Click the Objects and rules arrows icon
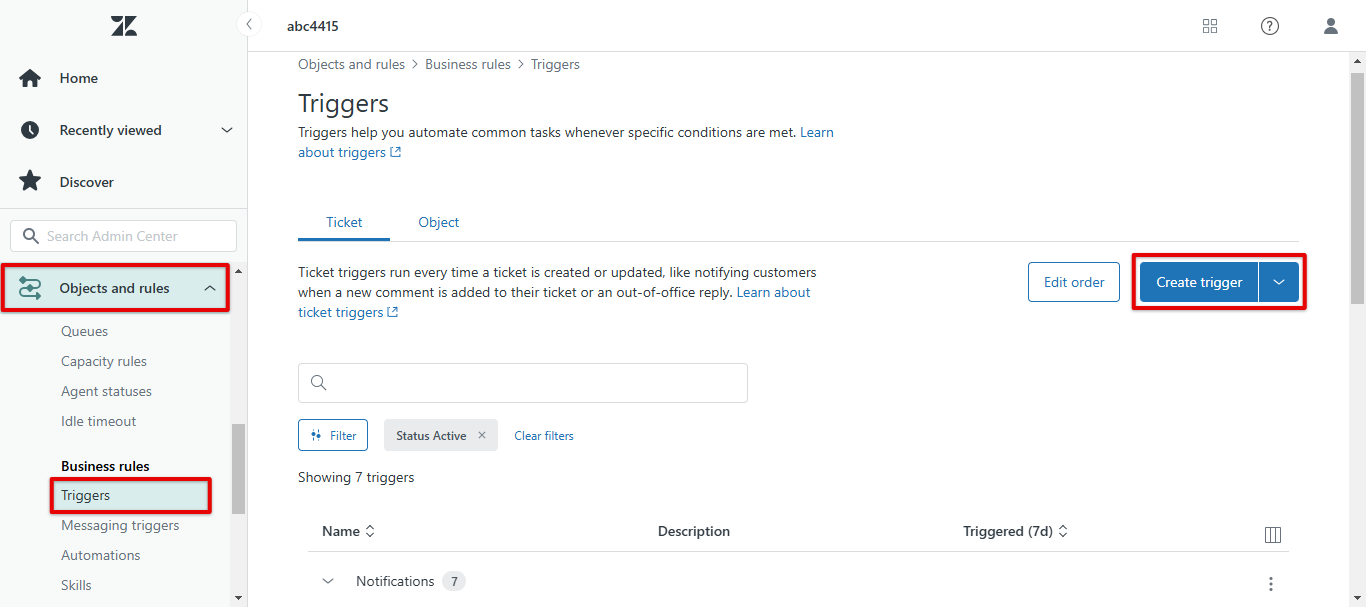 click(x=30, y=288)
